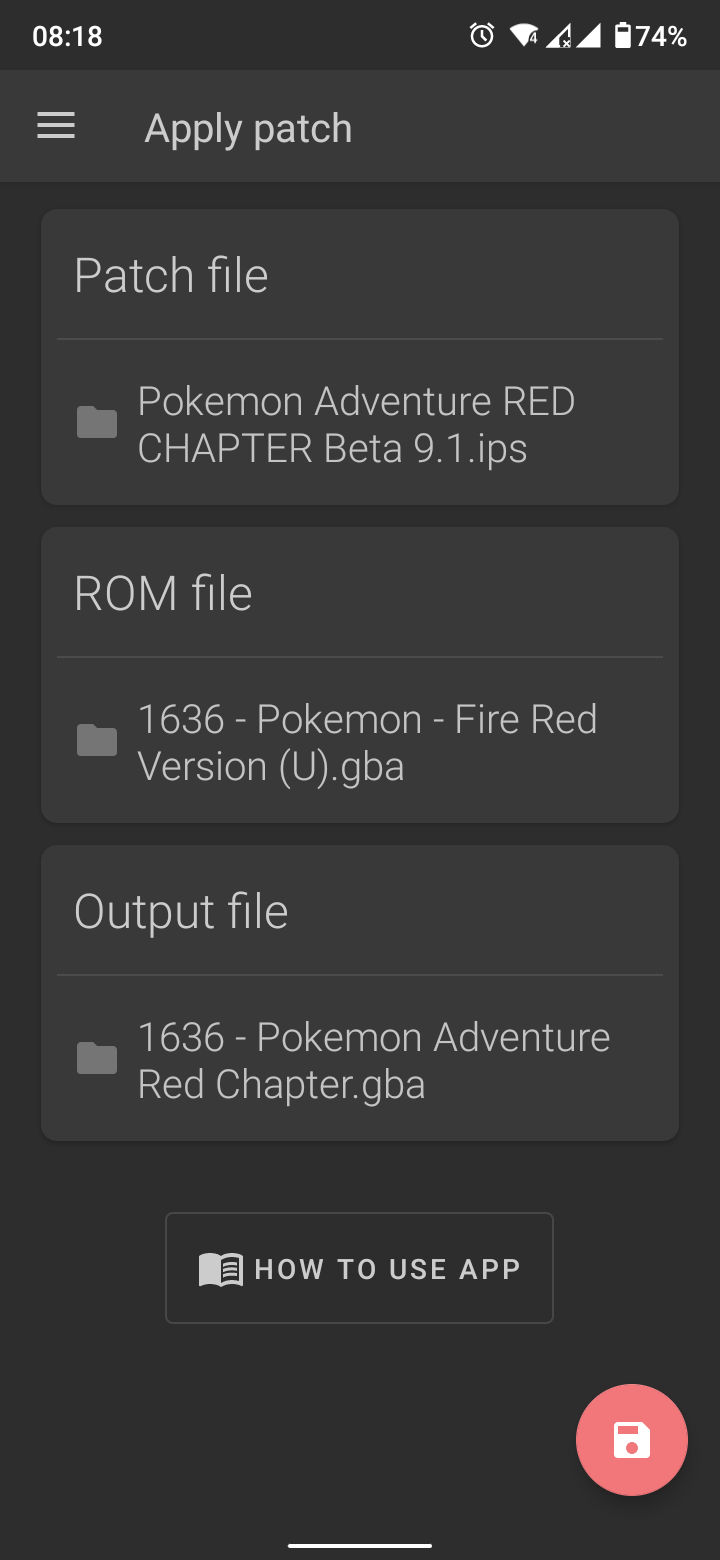This screenshot has width=720, height=1560.
Task: Tap the Apply patch title
Action: 248,129
